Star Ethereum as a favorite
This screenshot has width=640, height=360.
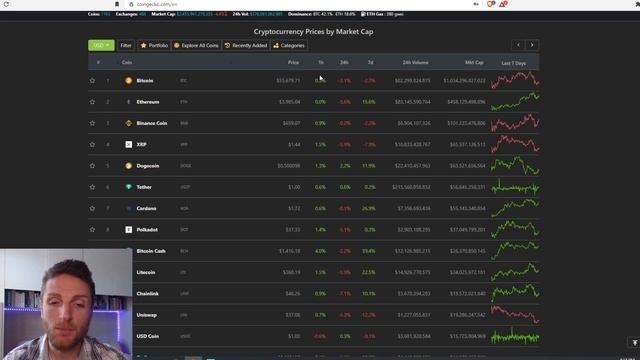92,102
